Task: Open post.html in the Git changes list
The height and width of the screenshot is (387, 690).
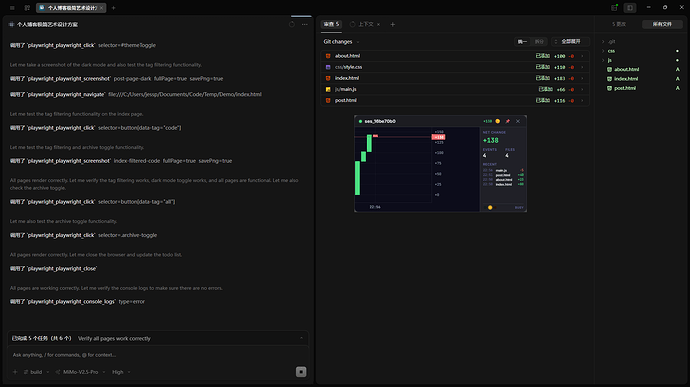Action: 455,100
